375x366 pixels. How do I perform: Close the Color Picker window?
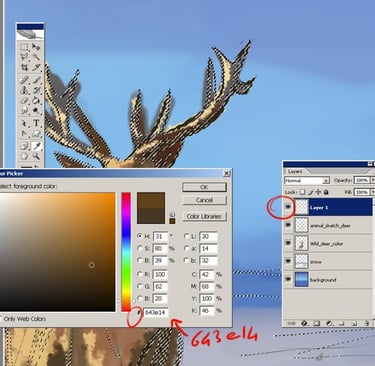[227, 173]
